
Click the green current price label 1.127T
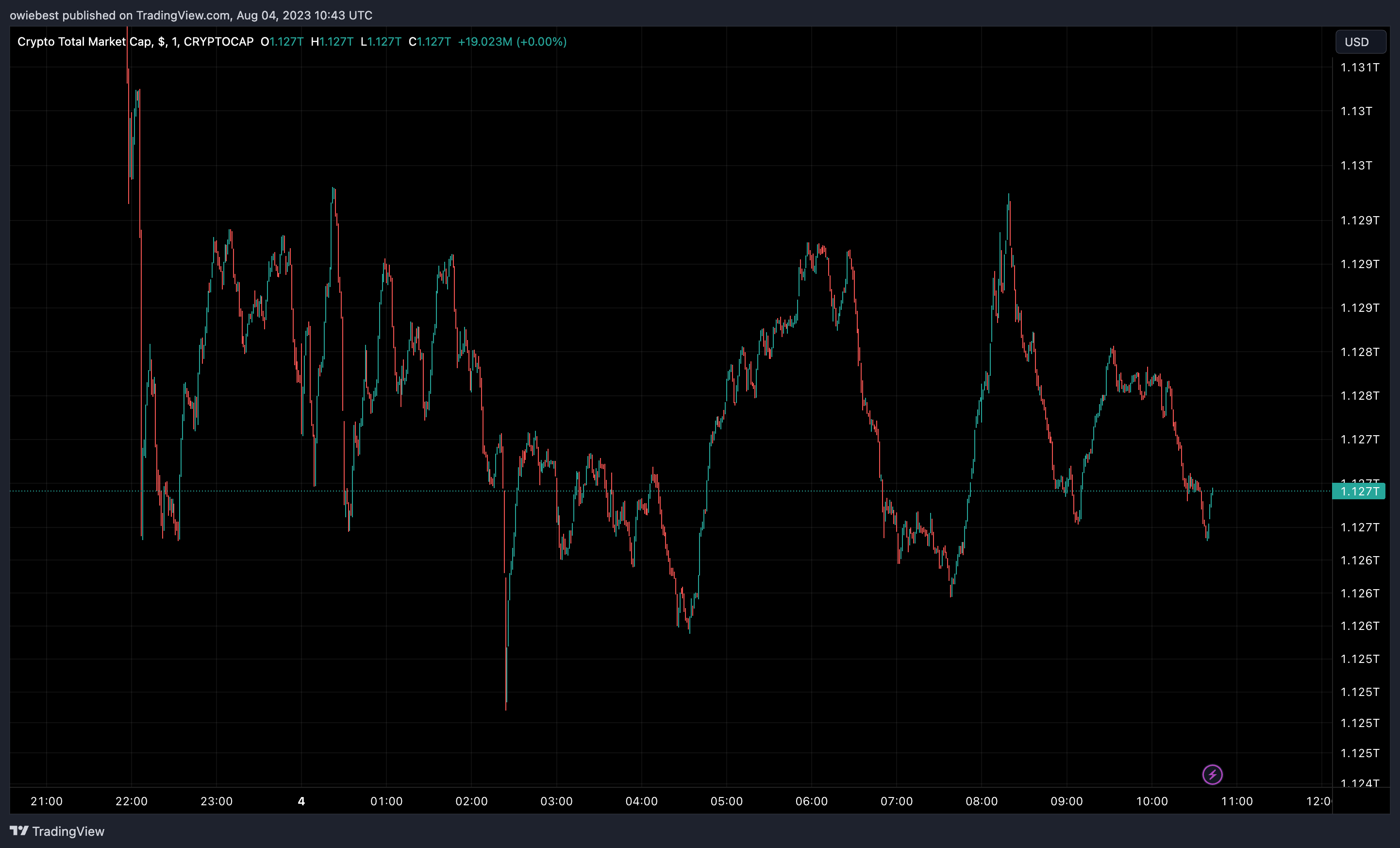coord(1359,491)
